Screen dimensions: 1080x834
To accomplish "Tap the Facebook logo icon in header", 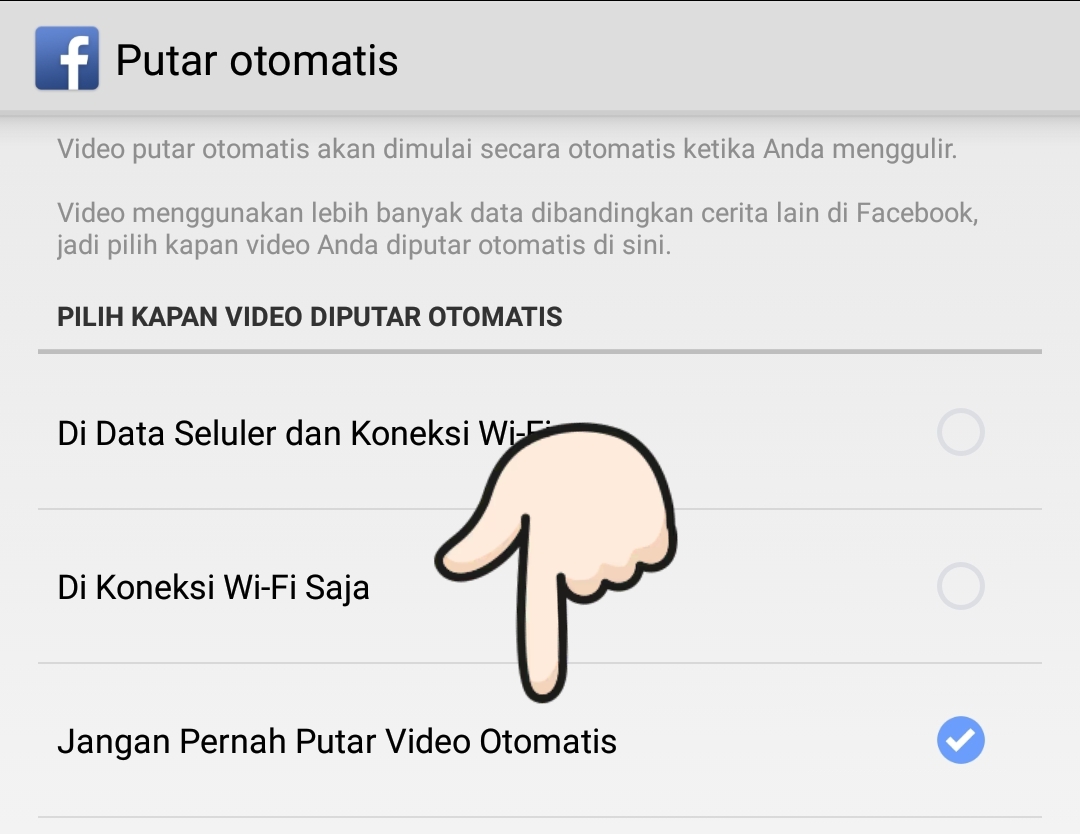I will click(x=67, y=59).
